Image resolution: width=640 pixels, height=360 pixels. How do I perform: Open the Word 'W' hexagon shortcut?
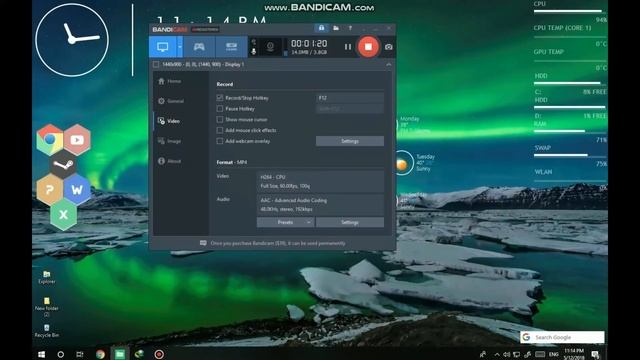point(77,189)
